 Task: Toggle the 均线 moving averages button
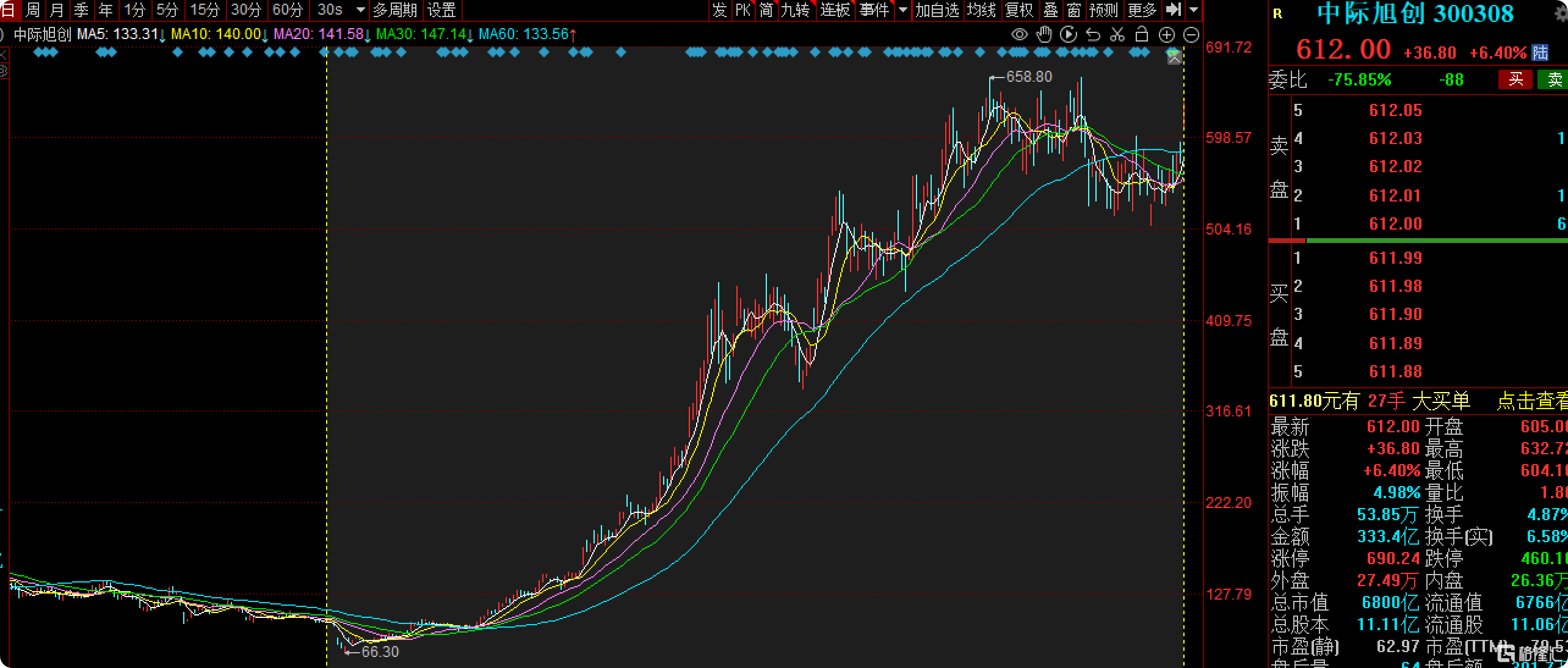[x=981, y=10]
